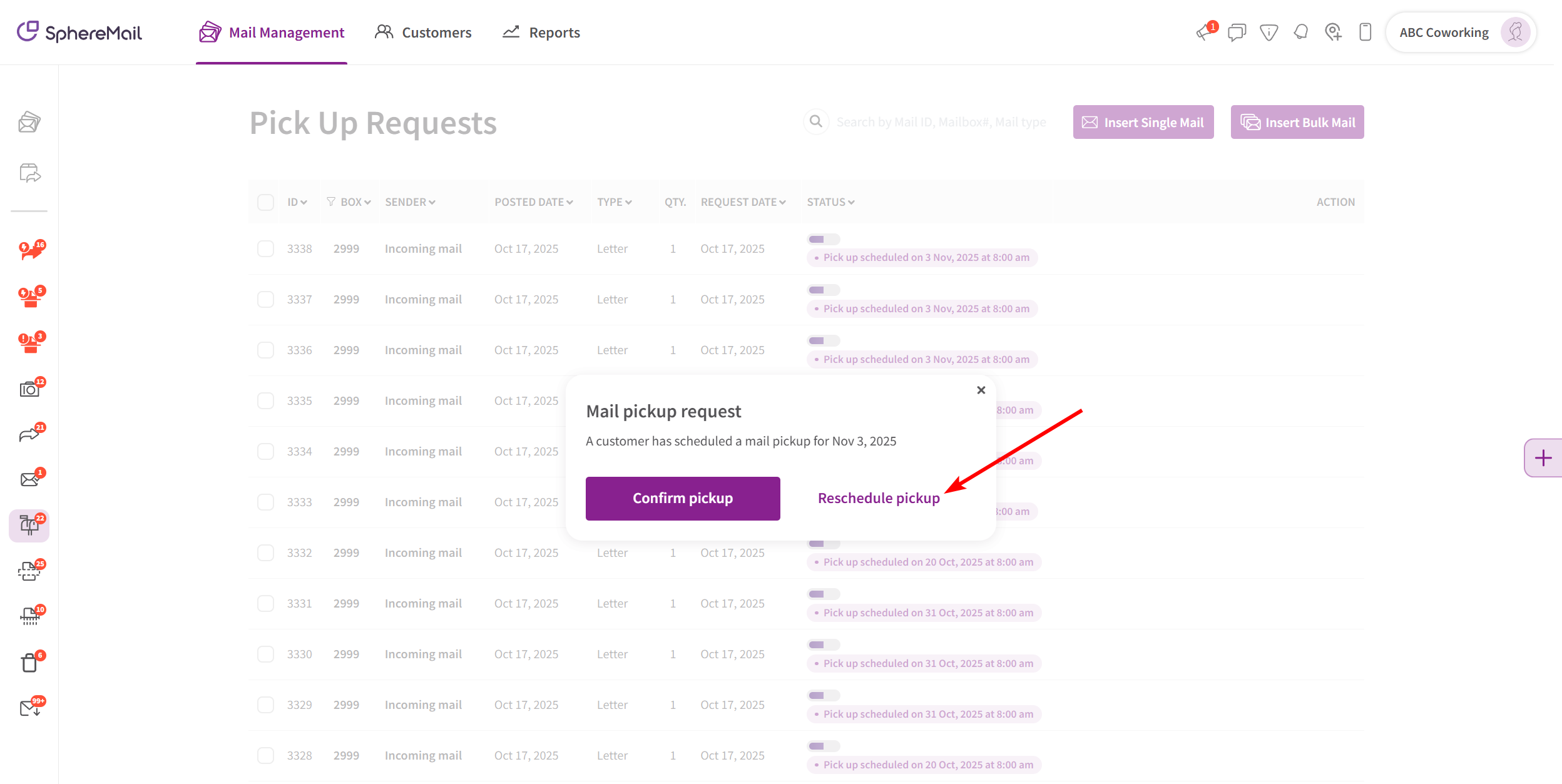1562x784 pixels.
Task: Open the chat messages icon
Action: point(1237,33)
